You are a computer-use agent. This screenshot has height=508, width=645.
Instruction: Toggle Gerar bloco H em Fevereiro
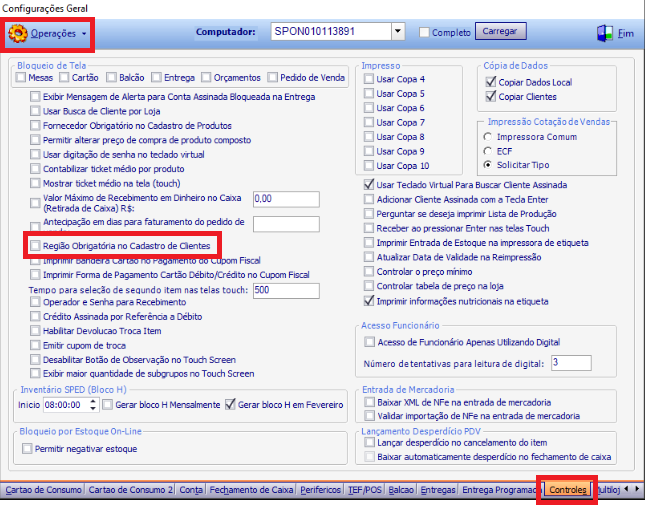coord(230,404)
